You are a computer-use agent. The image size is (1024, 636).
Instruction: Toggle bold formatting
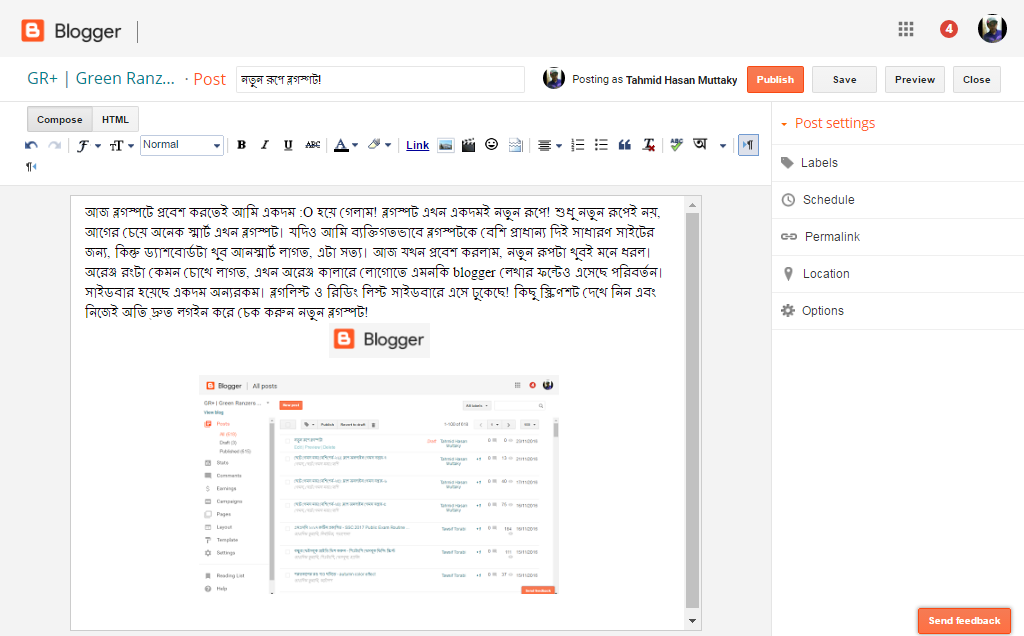coord(242,145)
